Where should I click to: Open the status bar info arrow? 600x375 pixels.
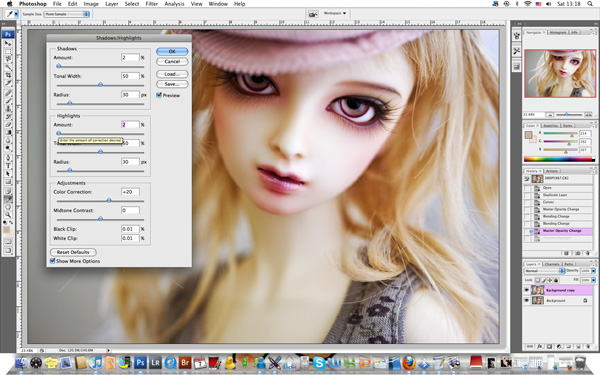(x=109, y=350)
